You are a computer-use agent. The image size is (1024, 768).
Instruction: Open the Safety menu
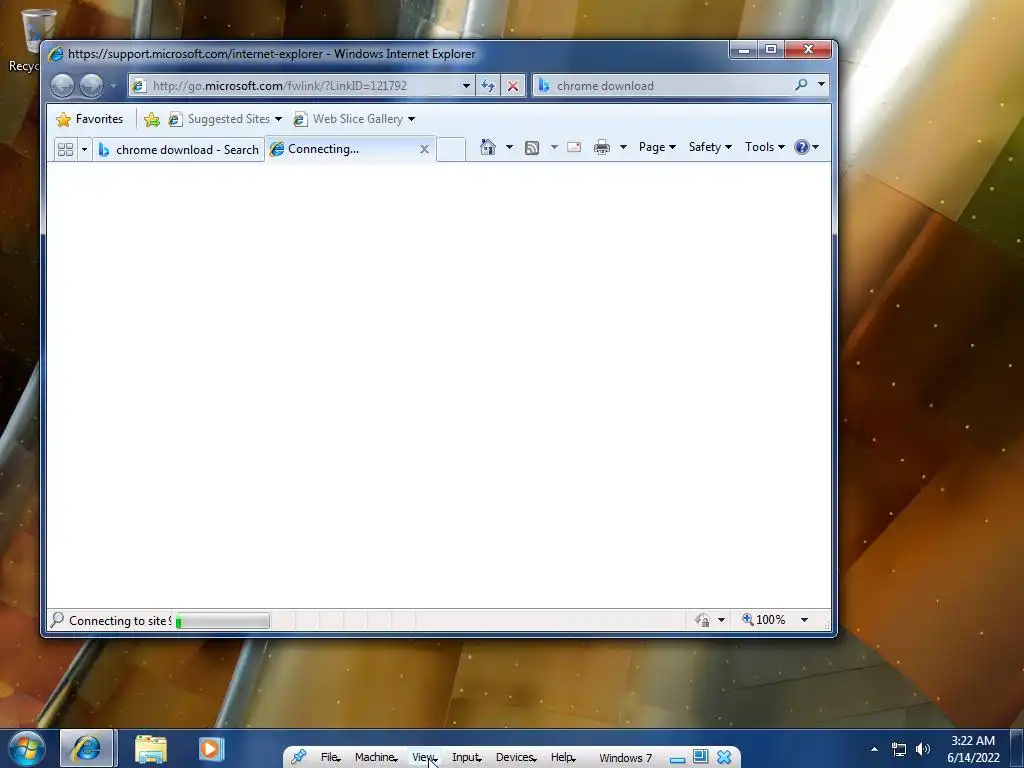(710, 147)
